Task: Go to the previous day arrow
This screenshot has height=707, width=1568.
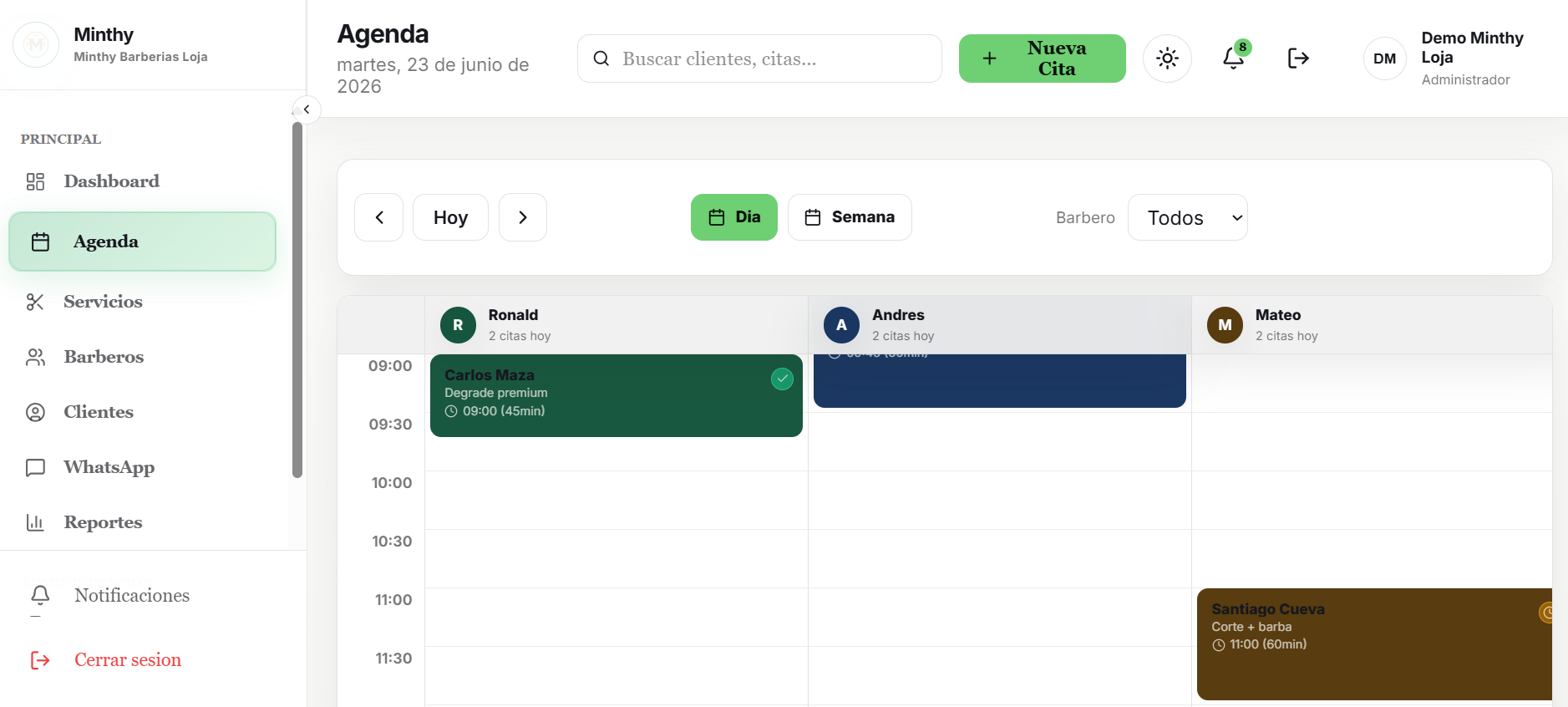Action: [x=379, y=217]
